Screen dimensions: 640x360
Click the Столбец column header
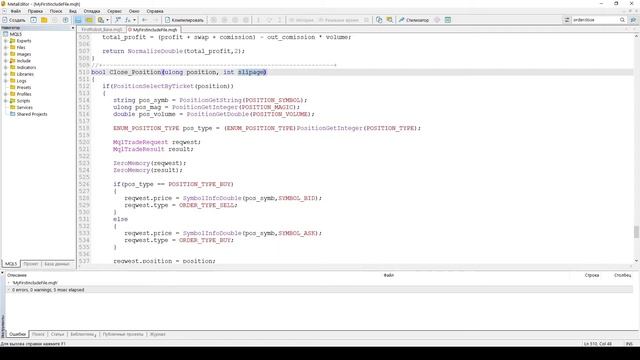[x=622, y=275]
